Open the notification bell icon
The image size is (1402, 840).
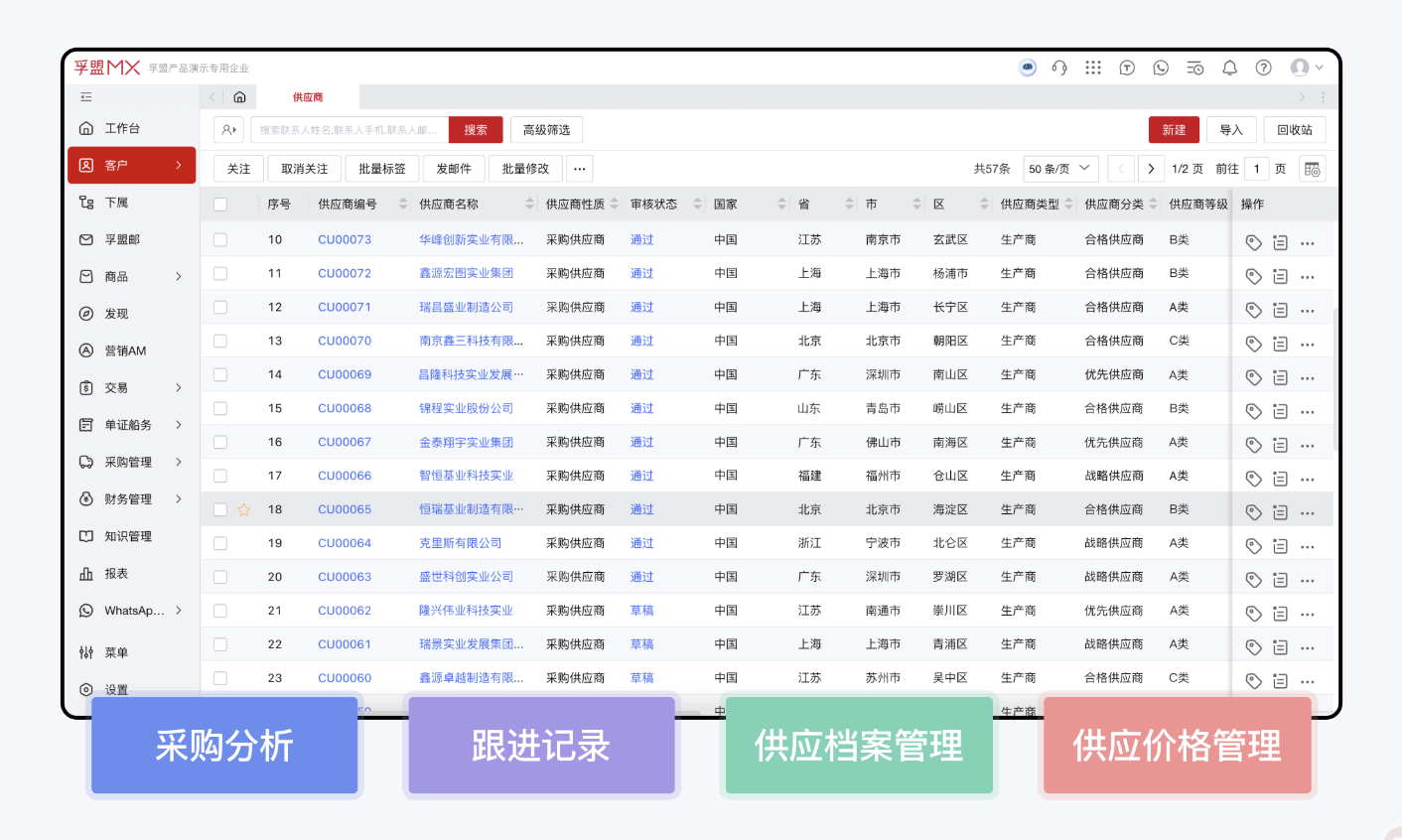1229,68
